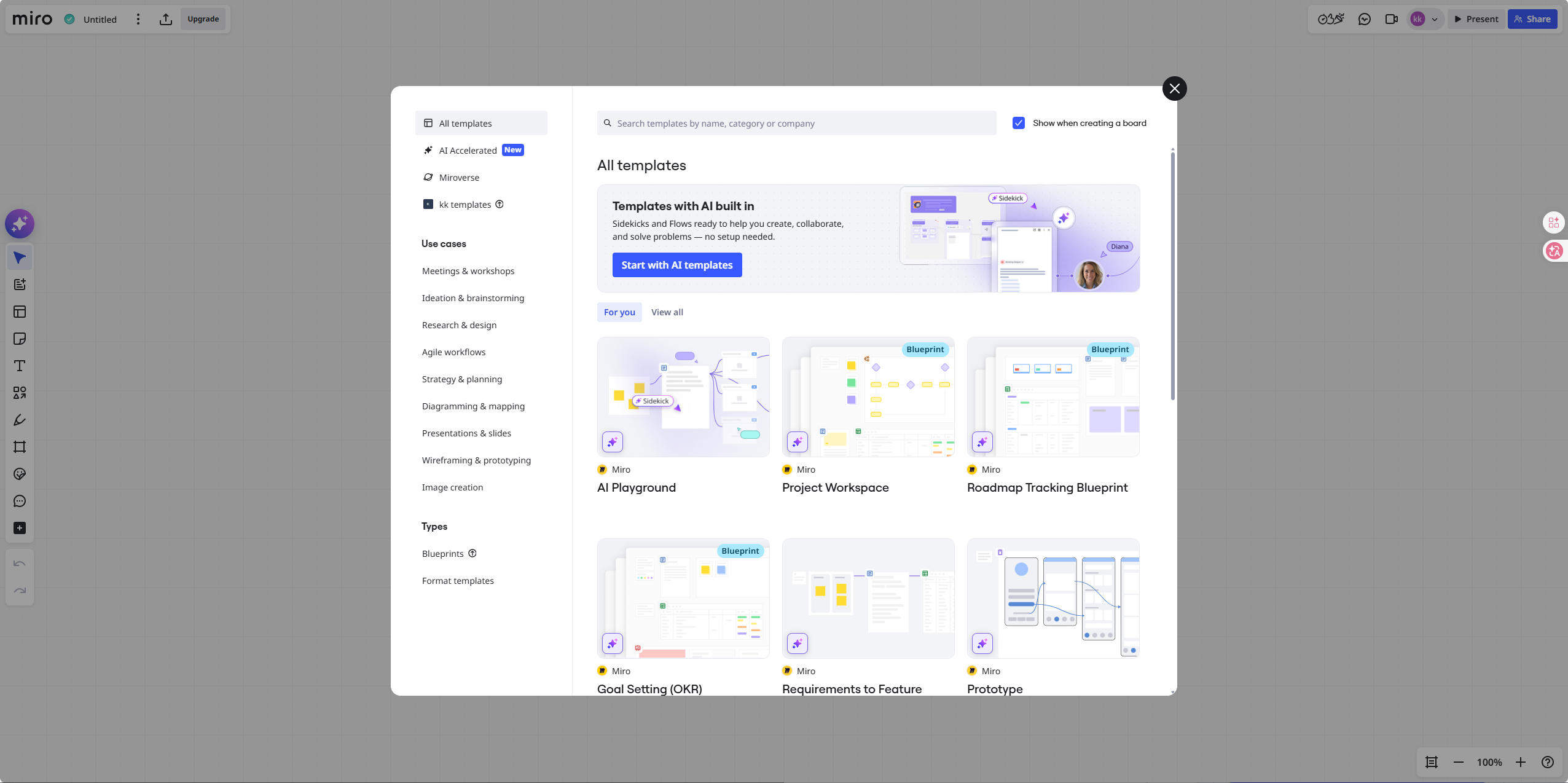Viewport: 1568px width, 783px height.
Task: Start a video call via camera icon
Action: click(1392, 19)
